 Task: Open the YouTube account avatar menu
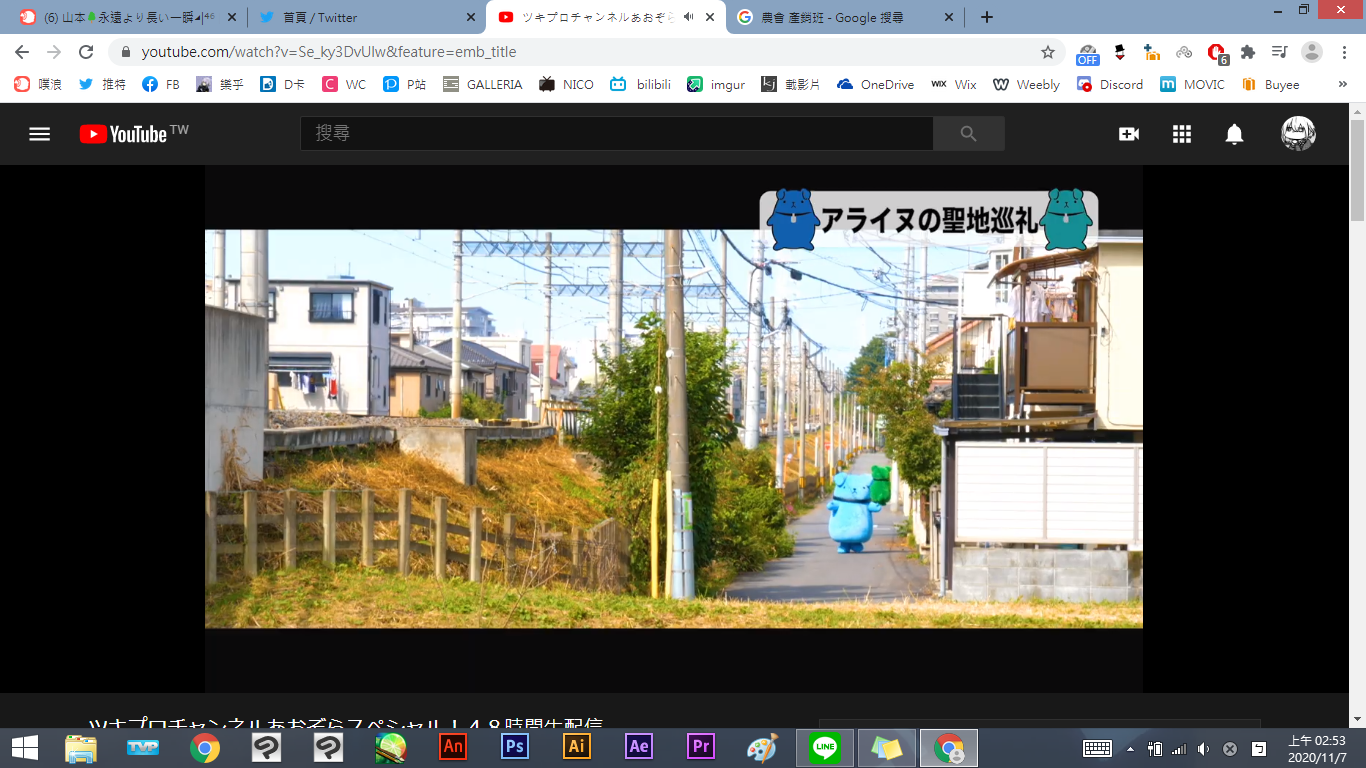[x=1298, y=134]
